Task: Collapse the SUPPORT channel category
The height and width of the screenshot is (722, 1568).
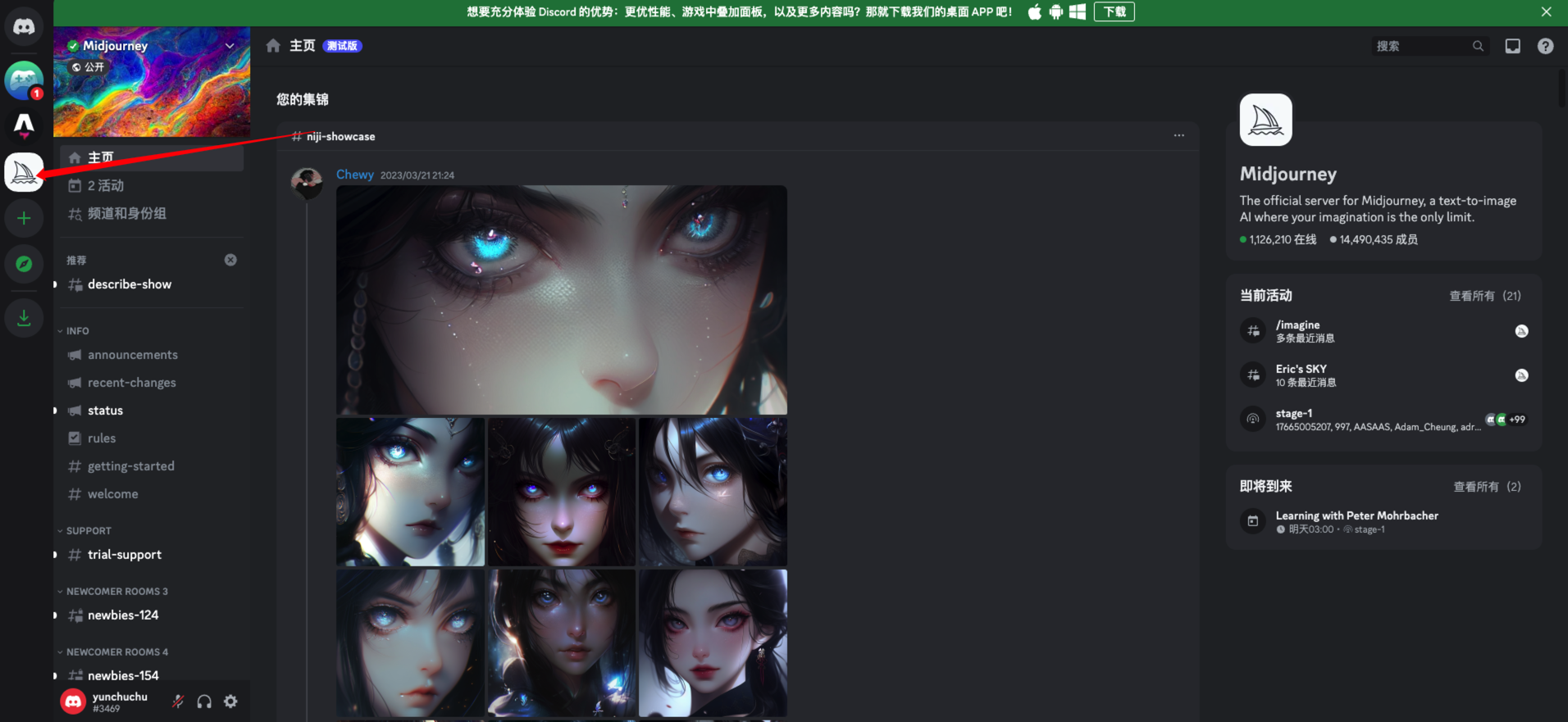Action: tap(88, 531)
